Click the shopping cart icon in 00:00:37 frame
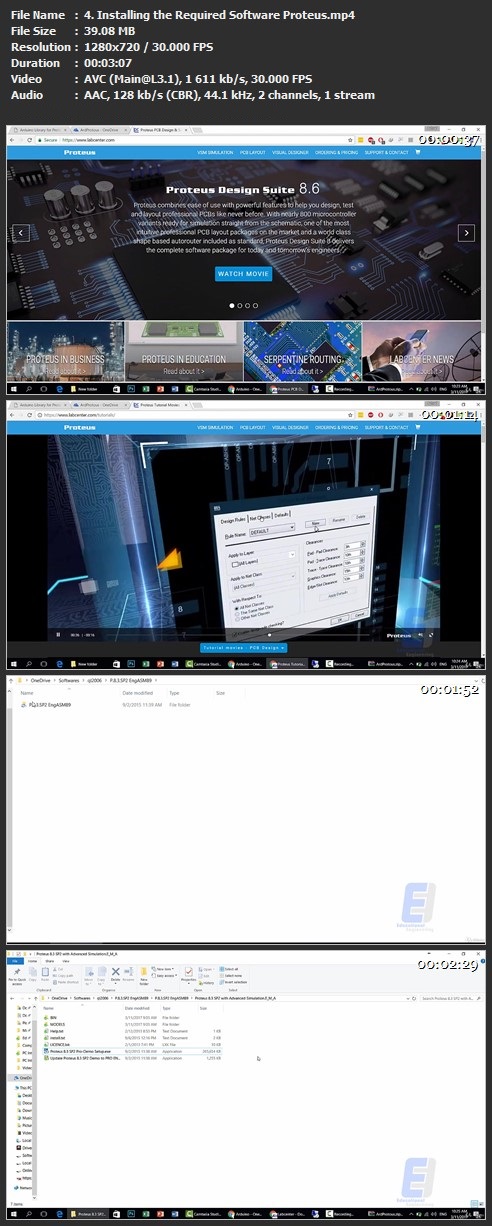The height and width of the screenshot is (1226, 492). click(x=416, y=153)
